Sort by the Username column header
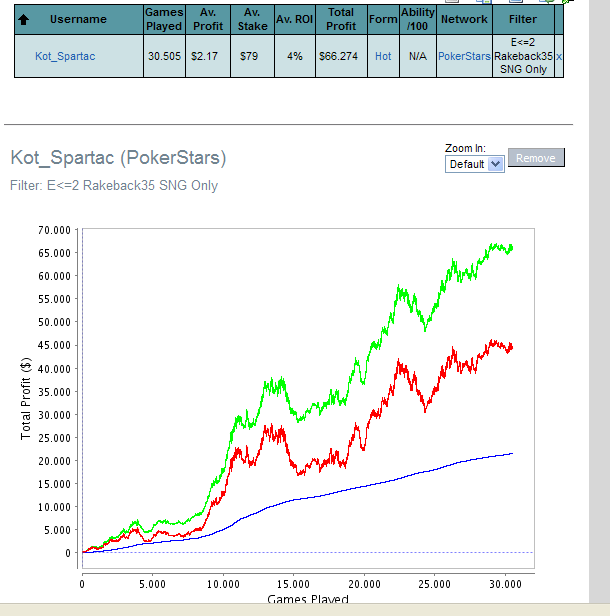The height and width of the screenshot is (616, 610). click(78, 19)
